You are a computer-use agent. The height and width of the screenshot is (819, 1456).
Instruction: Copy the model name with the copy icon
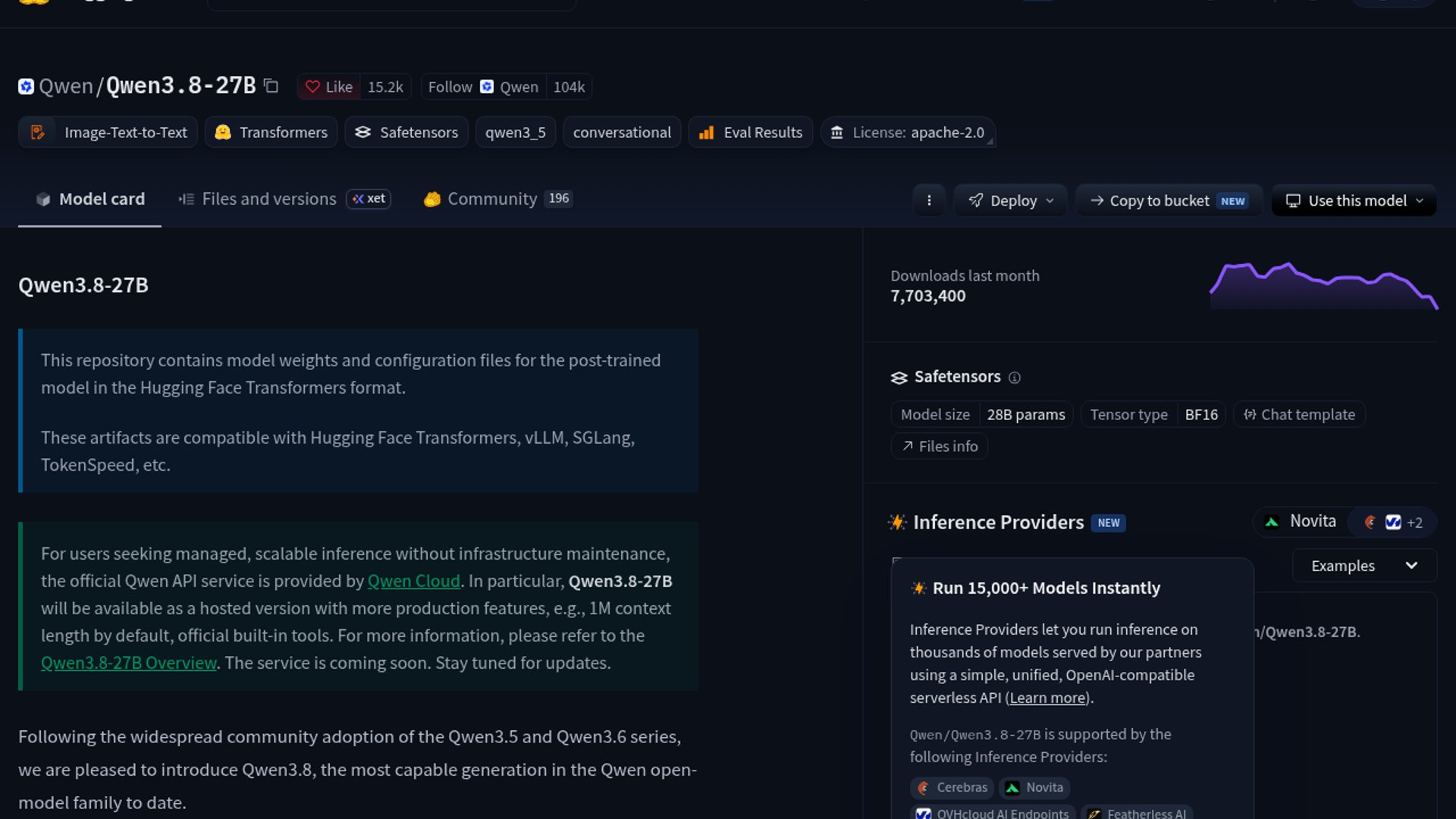pos(271,86)
